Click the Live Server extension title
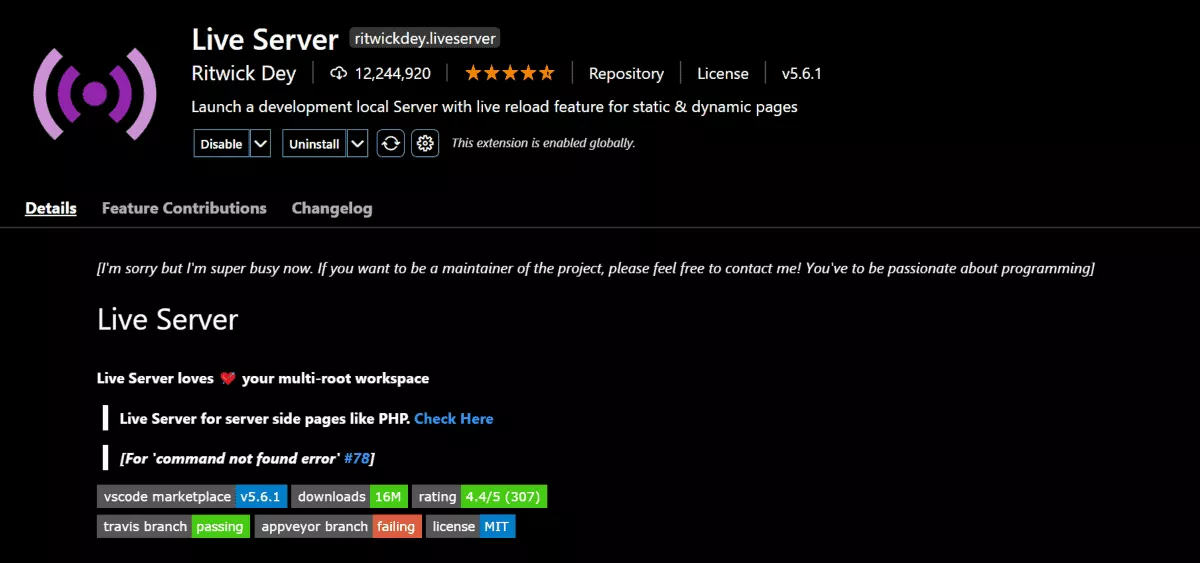The width and height of the screenshot is (1200, 563). click(x=265, y=39)
